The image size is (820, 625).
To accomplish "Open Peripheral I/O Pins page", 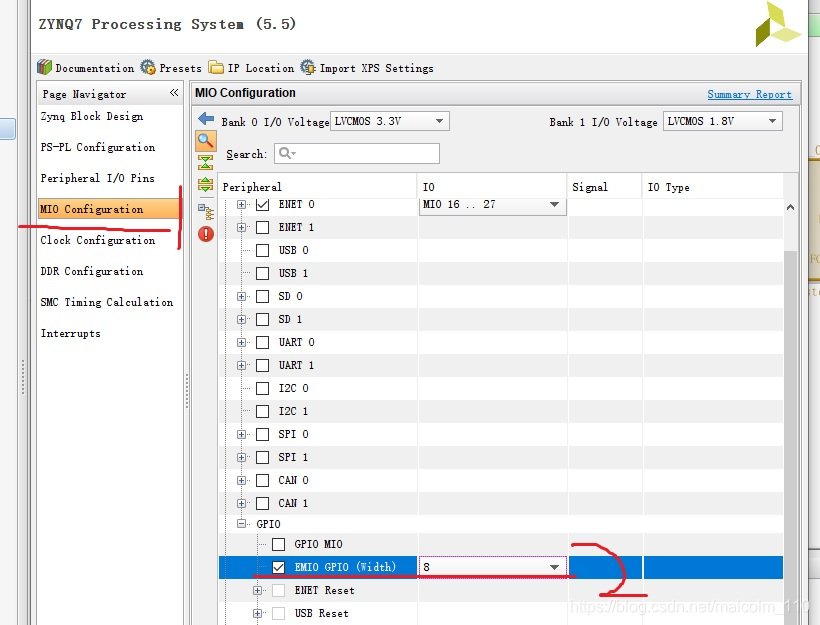I will click(x=98, y=178).
